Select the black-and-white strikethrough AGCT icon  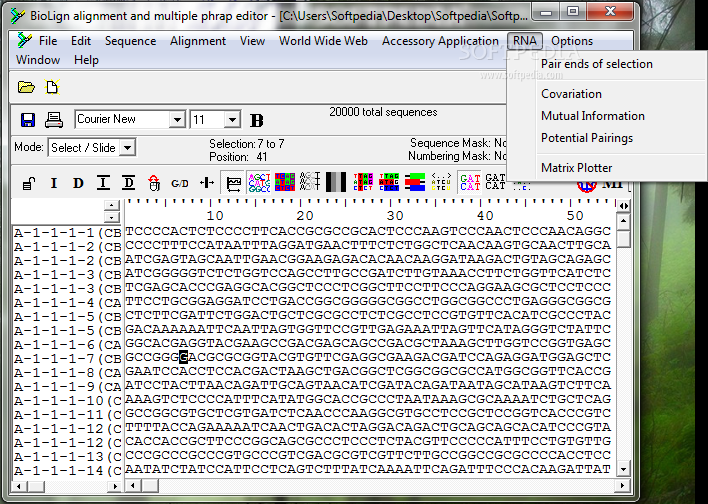coord(310,182)
